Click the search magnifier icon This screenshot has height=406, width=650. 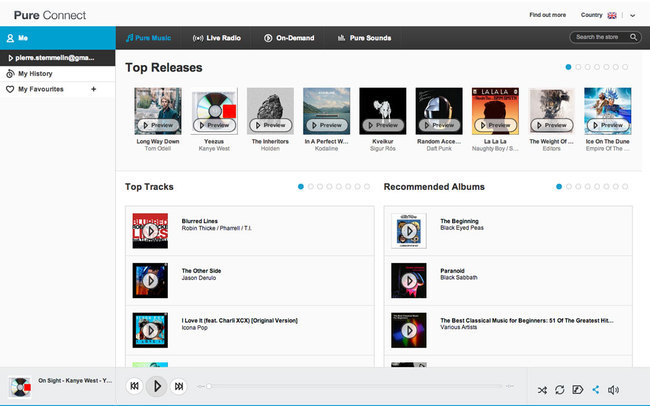(633, 37)
